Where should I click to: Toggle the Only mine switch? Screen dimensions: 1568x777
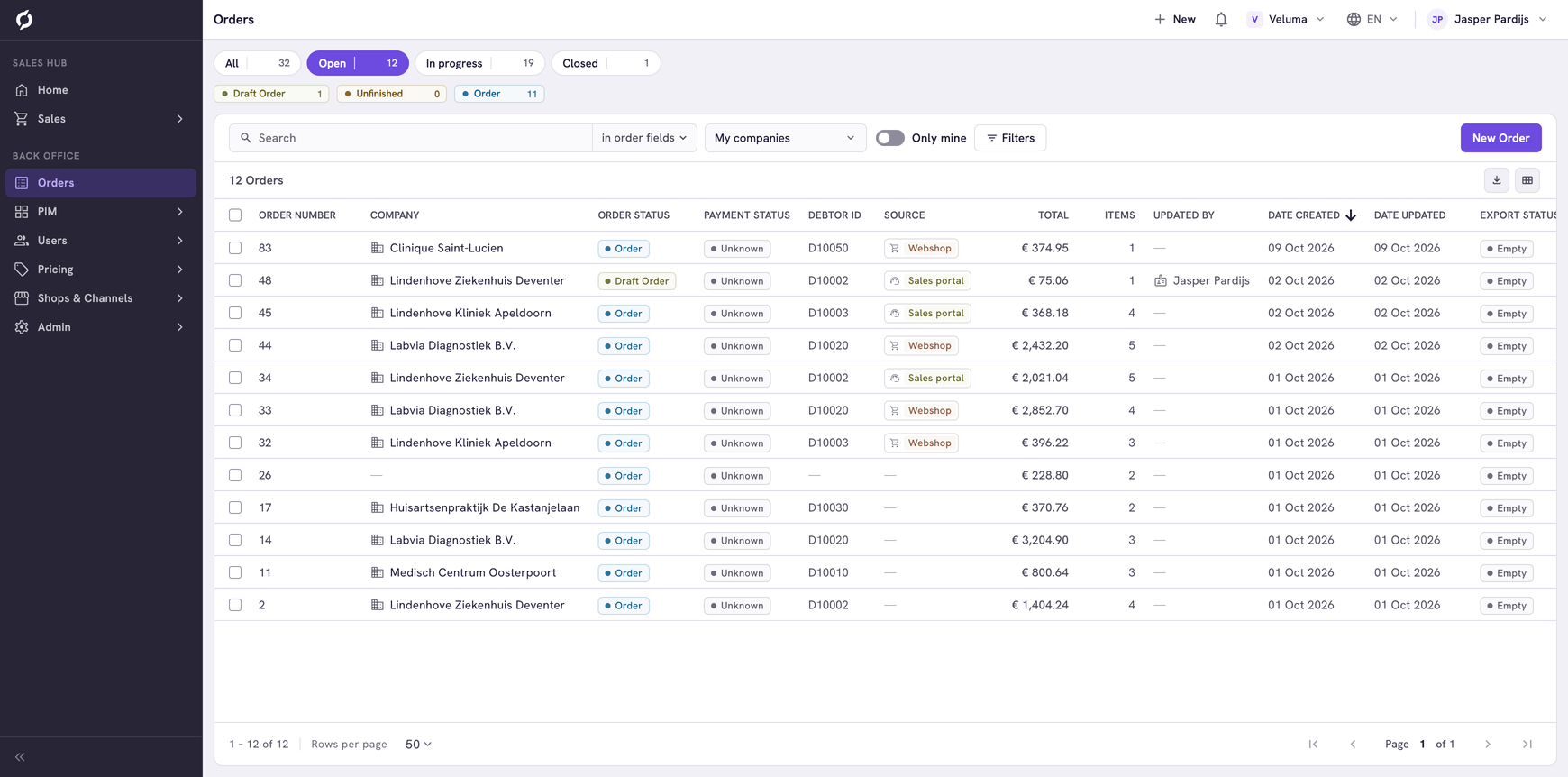(890, 138)
